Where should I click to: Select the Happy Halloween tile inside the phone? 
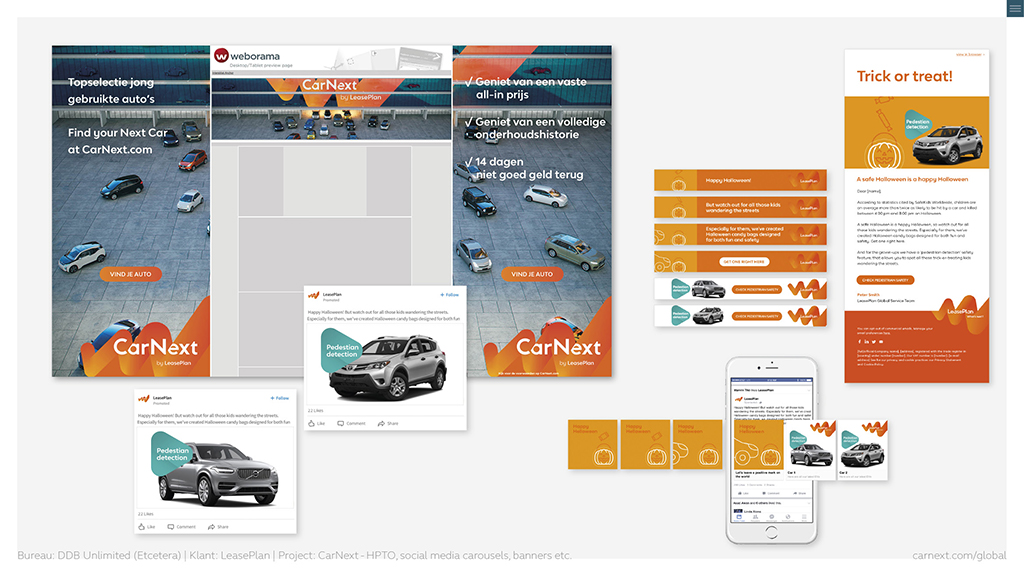coord(758,445)
